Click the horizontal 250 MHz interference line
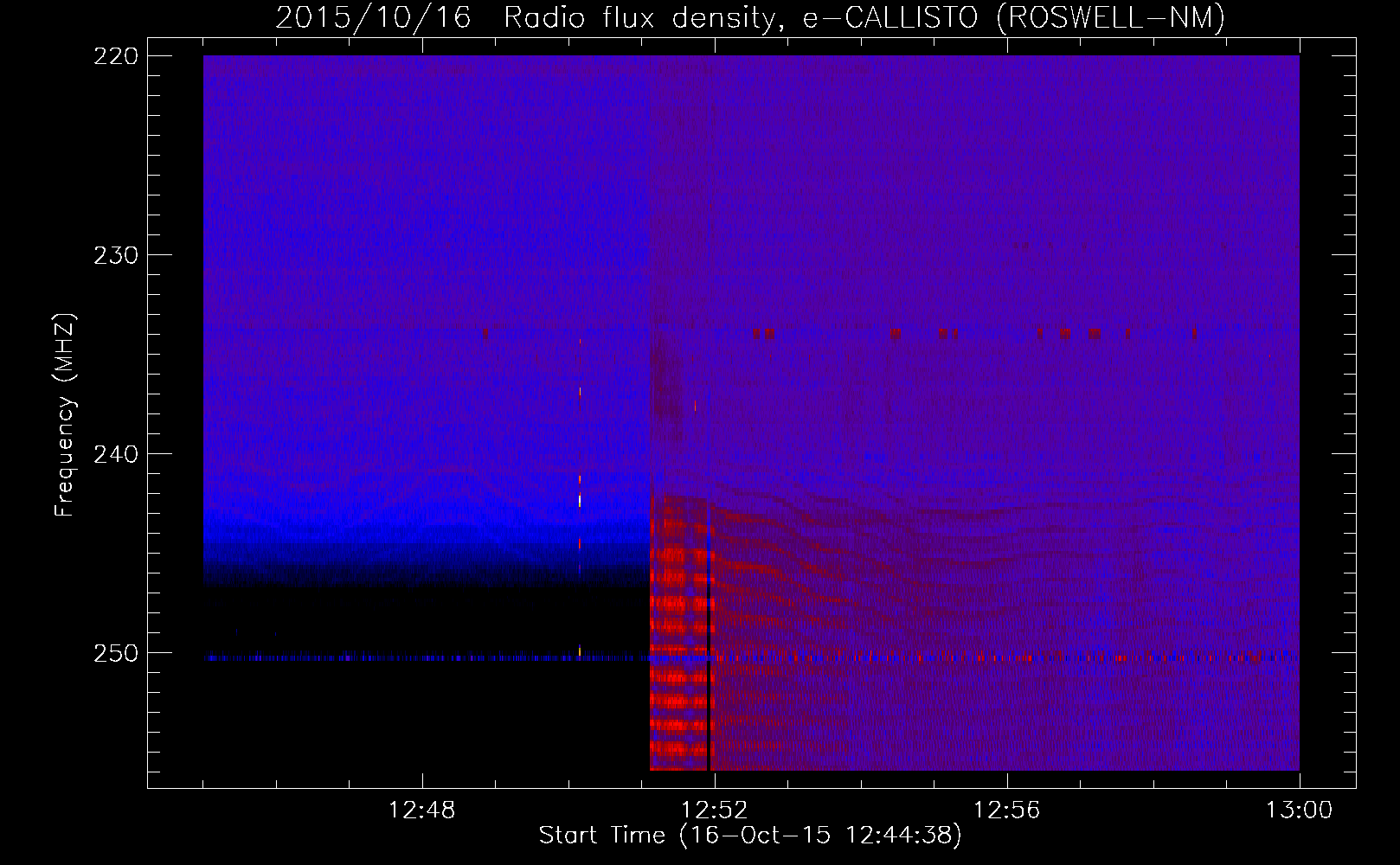Image resolution: width=1400 pixels, height=865 pixels. 751,658
